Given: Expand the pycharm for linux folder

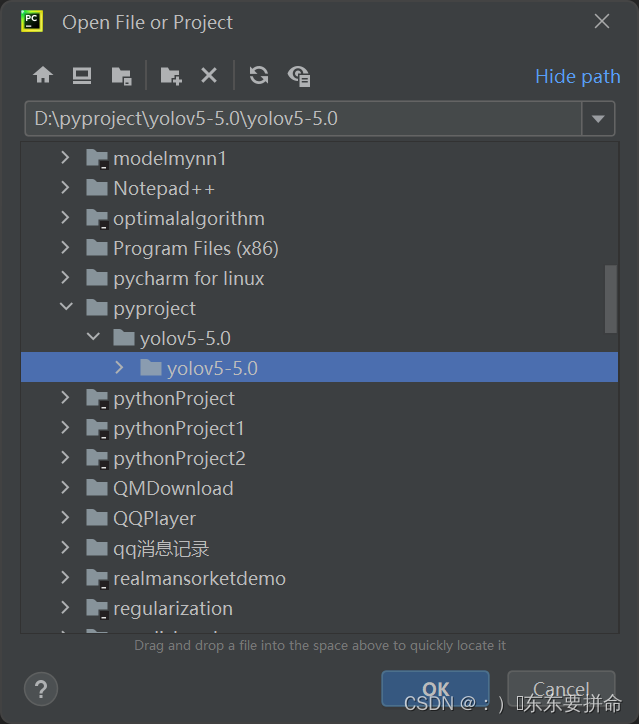Looking at the screenshot, I should click(65, 278).
